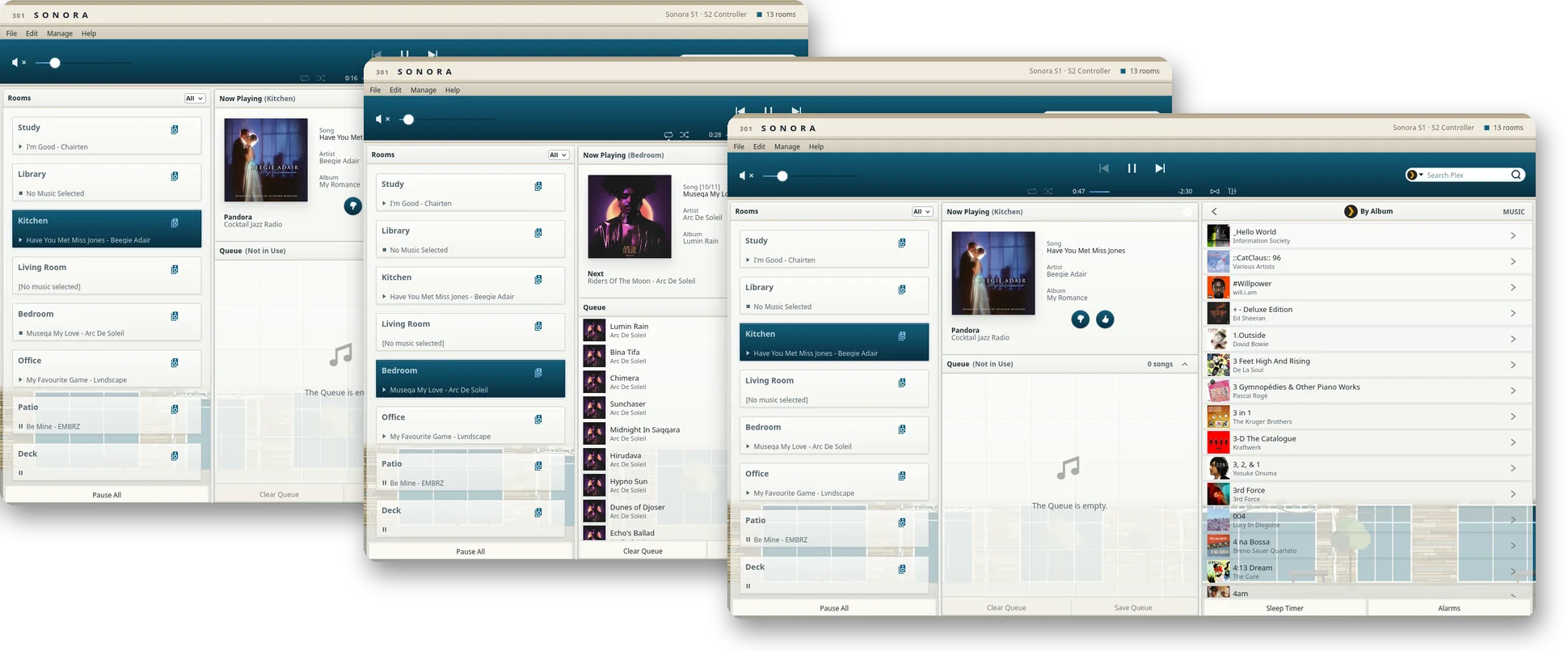Open the All rooms filter dropdown in front window
1568x651 pixels.
tap(921, 212)
